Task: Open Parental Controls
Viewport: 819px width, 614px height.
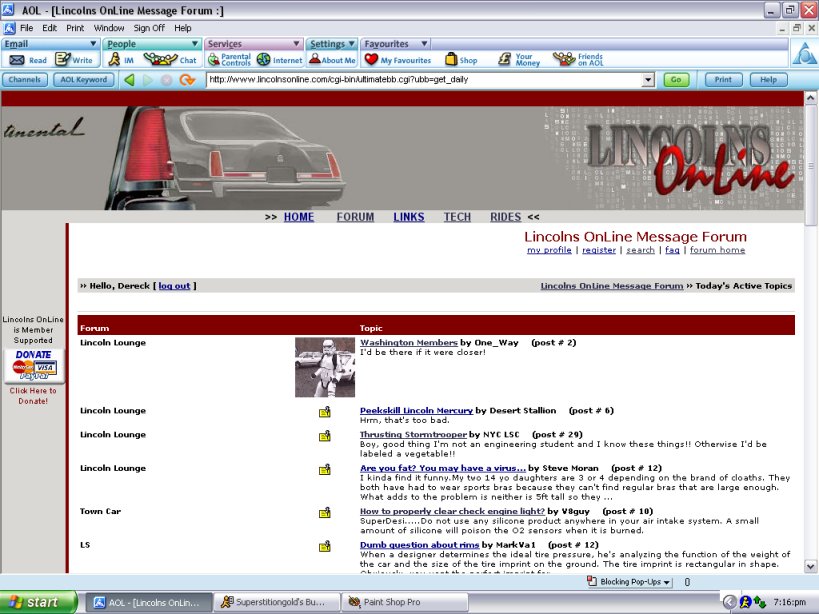Action: (x=229, y=60)
